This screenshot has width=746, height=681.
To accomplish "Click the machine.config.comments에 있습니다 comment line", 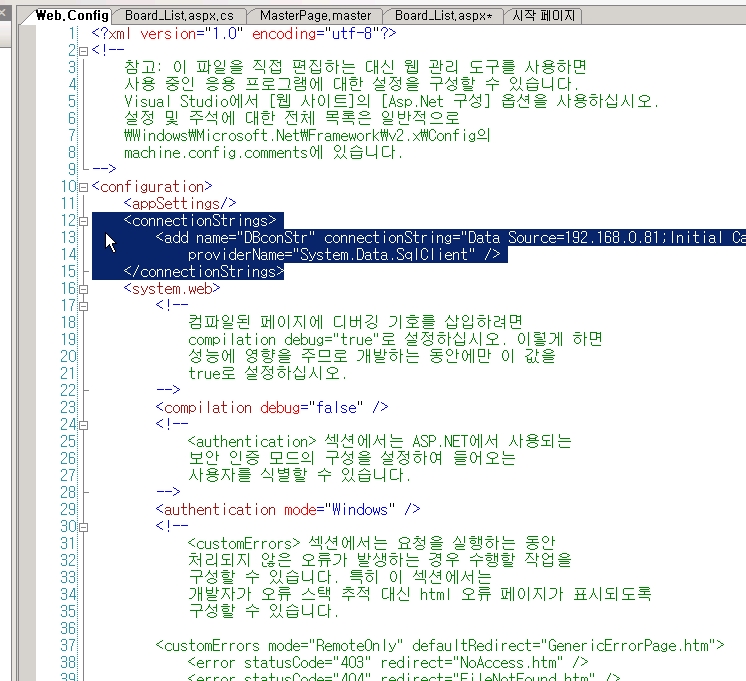I will coord(264,153).
